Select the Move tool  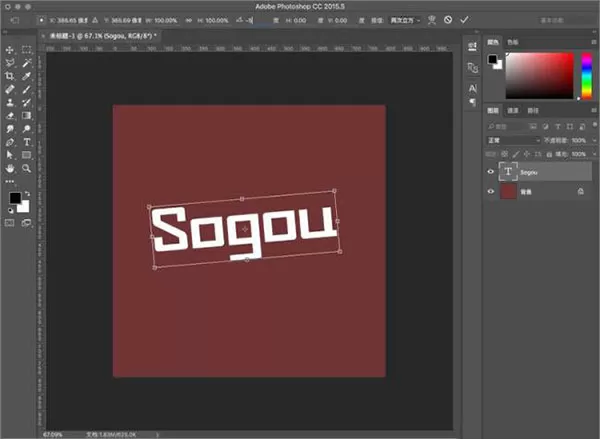pos(10,50)
